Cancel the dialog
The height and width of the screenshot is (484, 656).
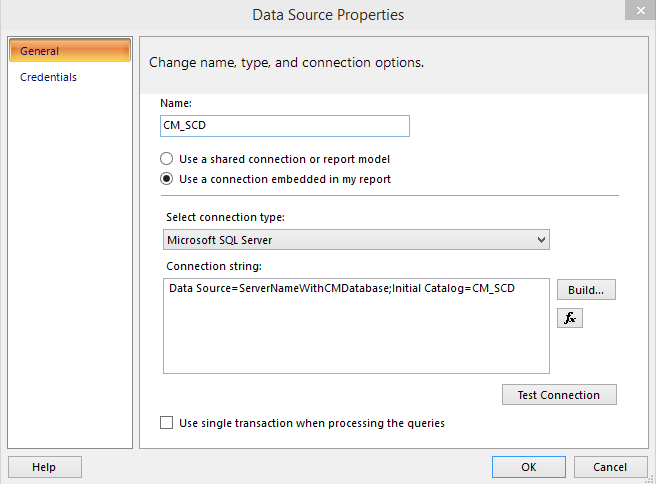(610, 467)
